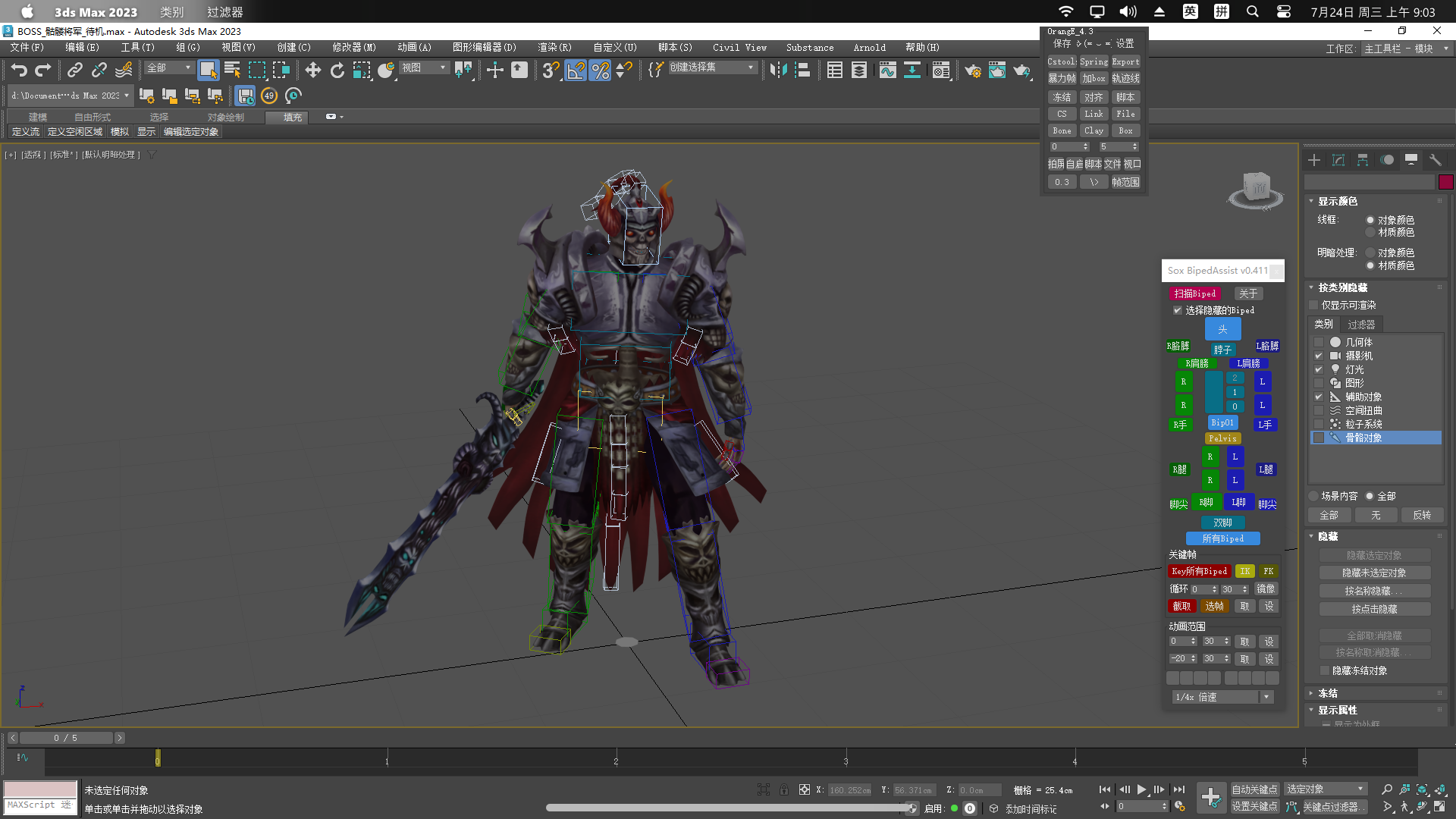Open the 修改器(M) menu
This screenshot has width=1456, height=819.
point(353,47)
